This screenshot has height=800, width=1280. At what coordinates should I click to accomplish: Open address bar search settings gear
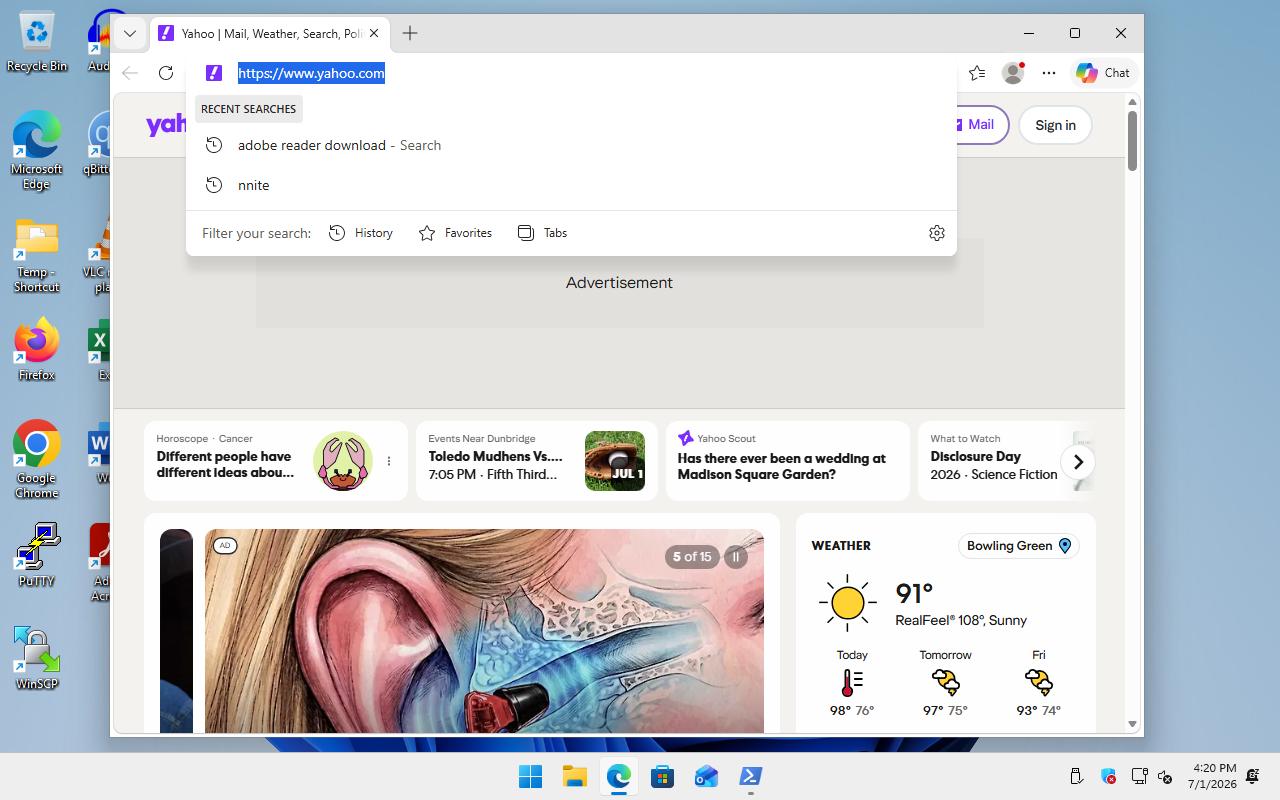937,233
